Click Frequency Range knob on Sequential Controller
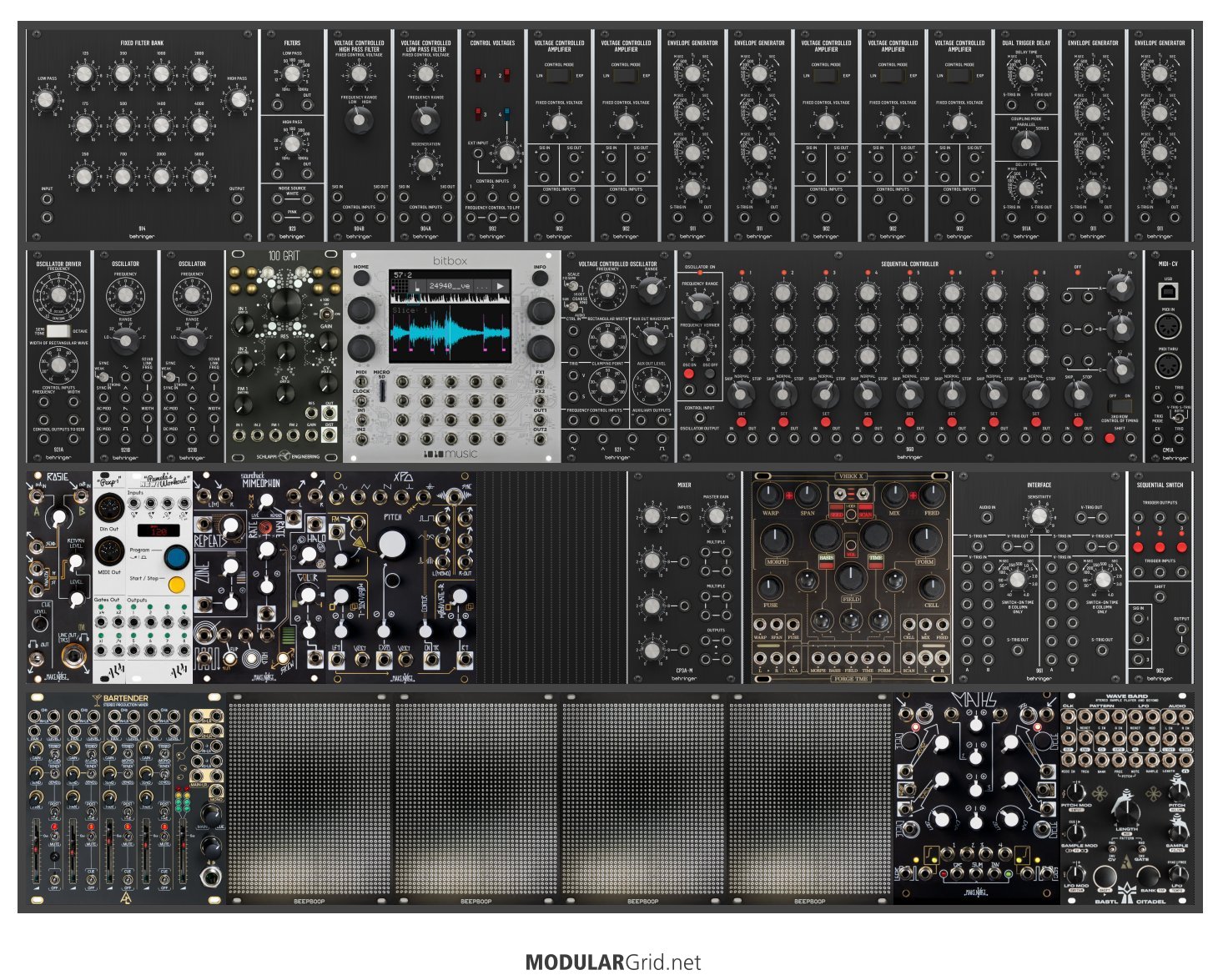This screenshot has width=1228, height=980. pos(699,306)
